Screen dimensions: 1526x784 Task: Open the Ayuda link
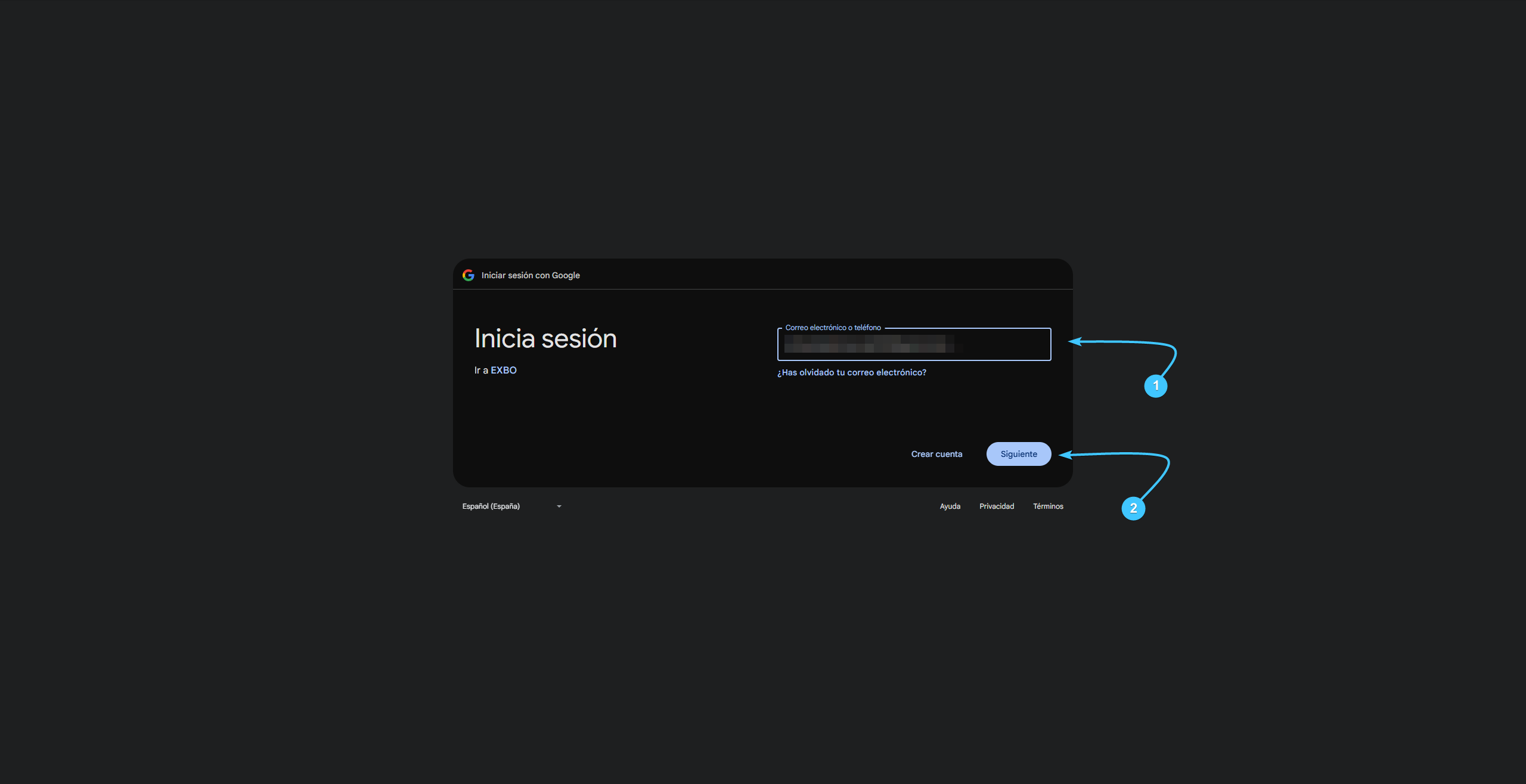pos(950,506)
